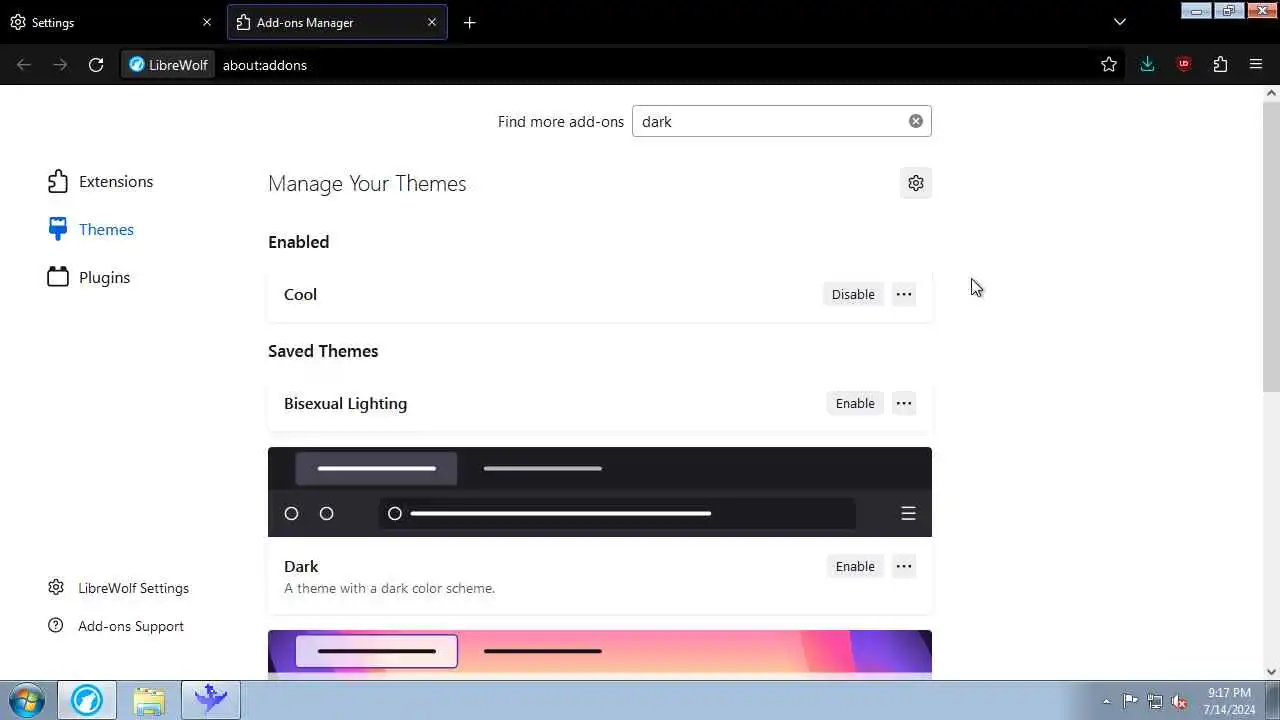Open more options for Dark theme
The width and height of the screenshot is (1280, 720).
(904, 566)
